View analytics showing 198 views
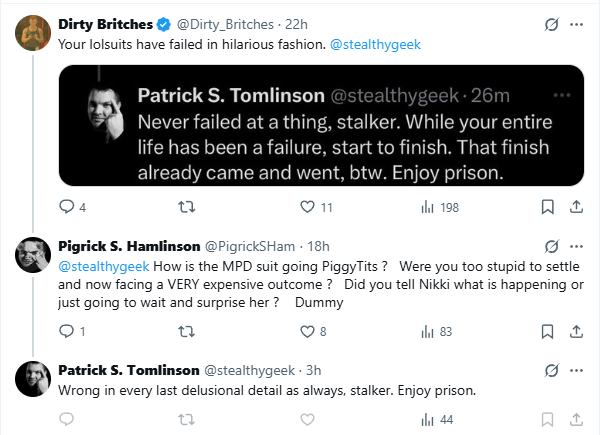This screenshot has width=600, height=435. click(x=440, y=207)
